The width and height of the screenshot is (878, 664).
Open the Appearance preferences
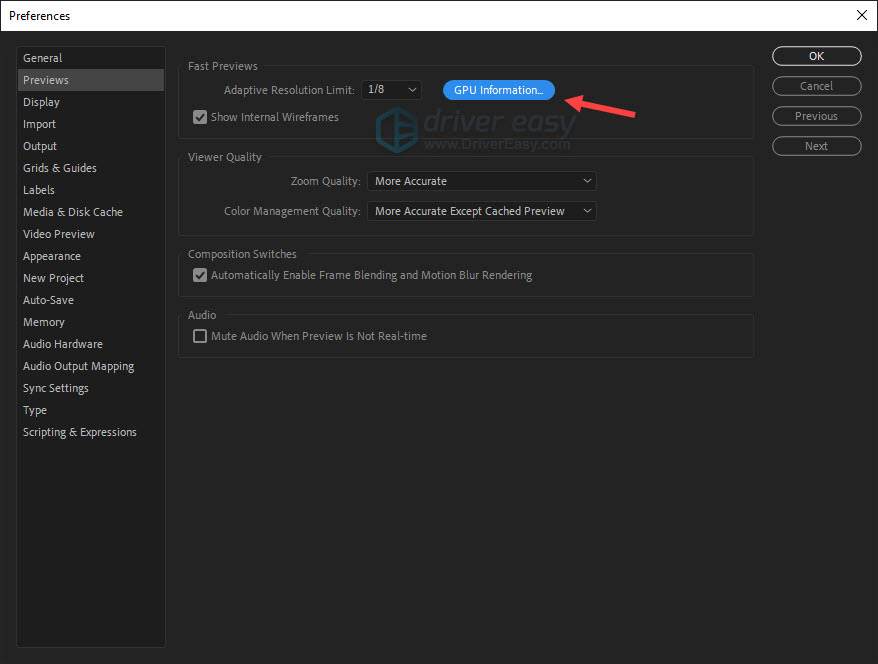coord(51,255)
